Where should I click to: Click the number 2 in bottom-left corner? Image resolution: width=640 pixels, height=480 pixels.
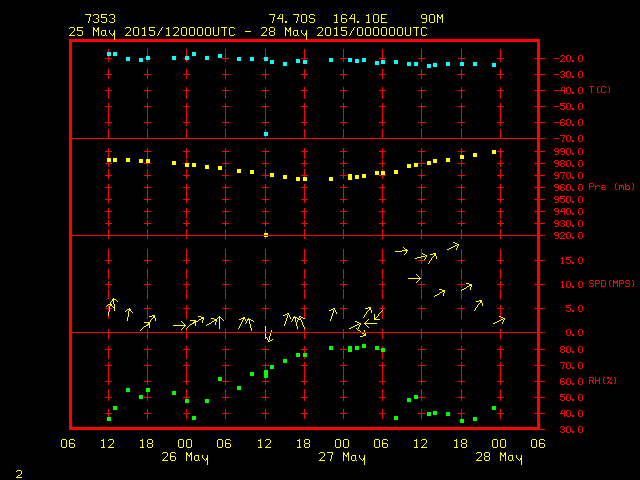pos(19,472)
